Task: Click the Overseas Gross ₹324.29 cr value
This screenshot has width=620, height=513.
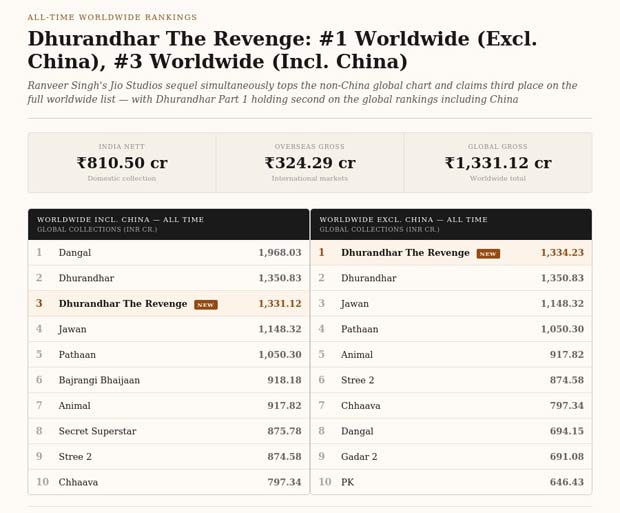Action: [x=310, y=163]
